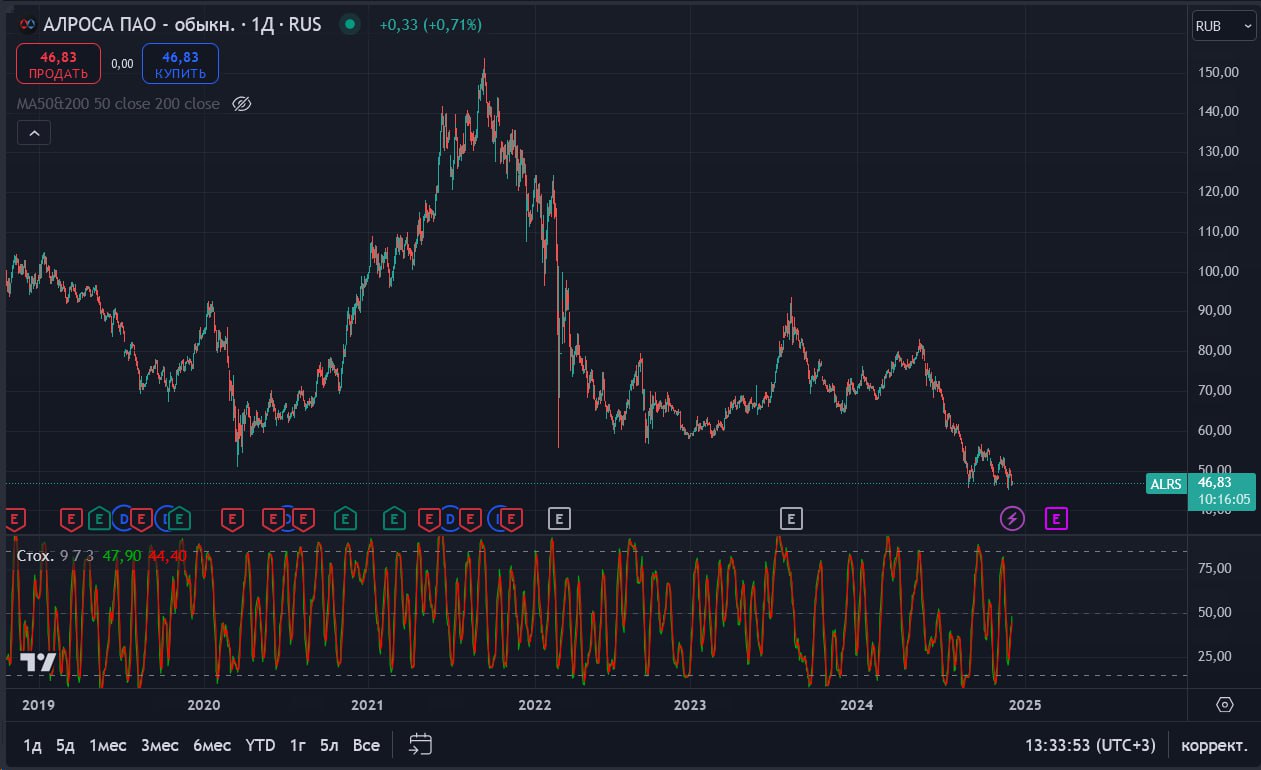Click the +0,33 (+0,71%) price change
This screenshot has height=770, width=1261.
430,25
